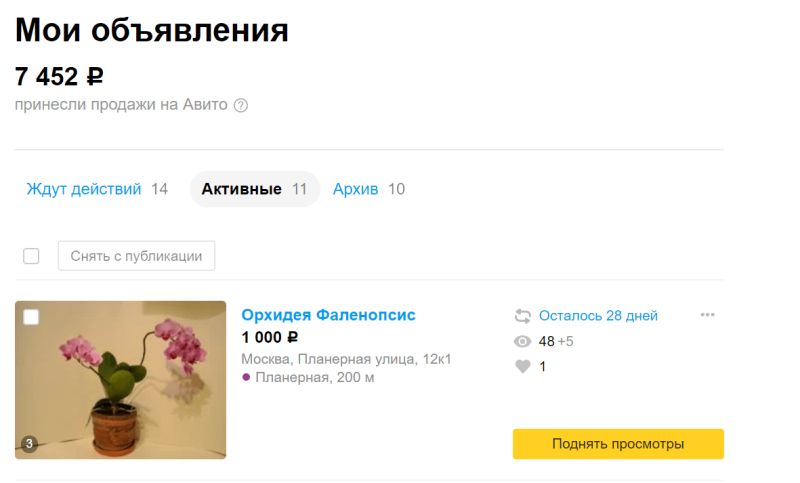Click the Снять с публикации button

pyautogui.click(x=136, y=256)
